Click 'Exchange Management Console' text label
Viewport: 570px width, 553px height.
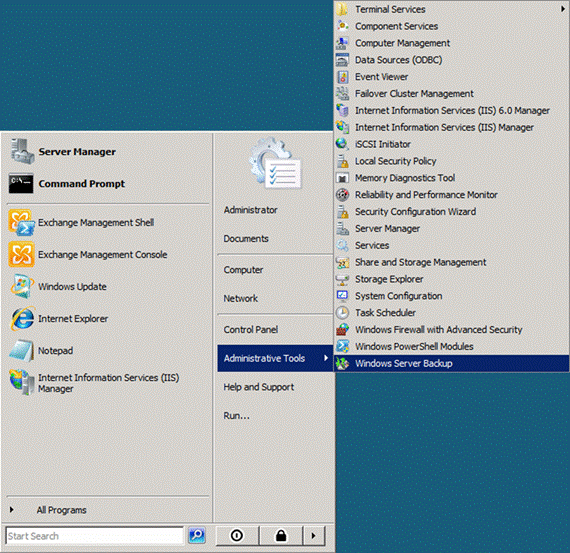103,255
